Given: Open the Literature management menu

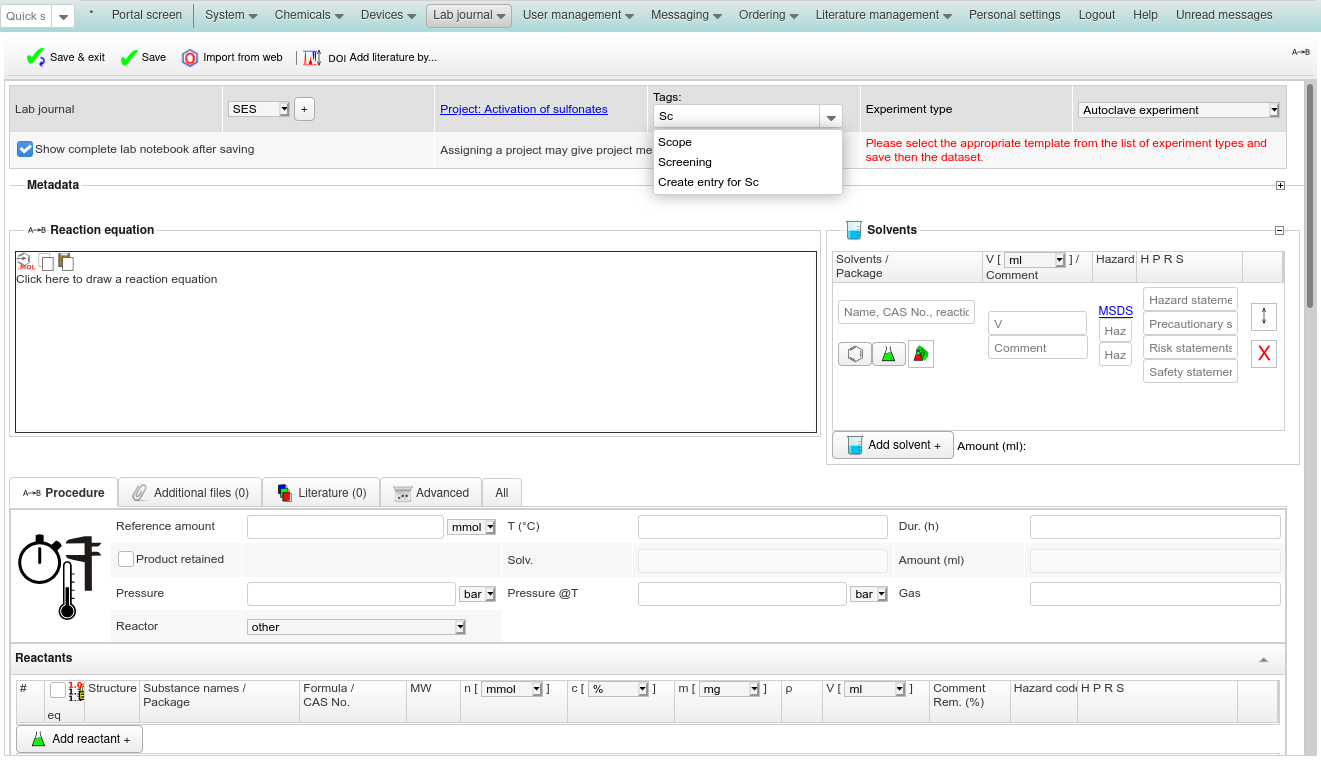Looking at the screenshot, I should [884, 15].
